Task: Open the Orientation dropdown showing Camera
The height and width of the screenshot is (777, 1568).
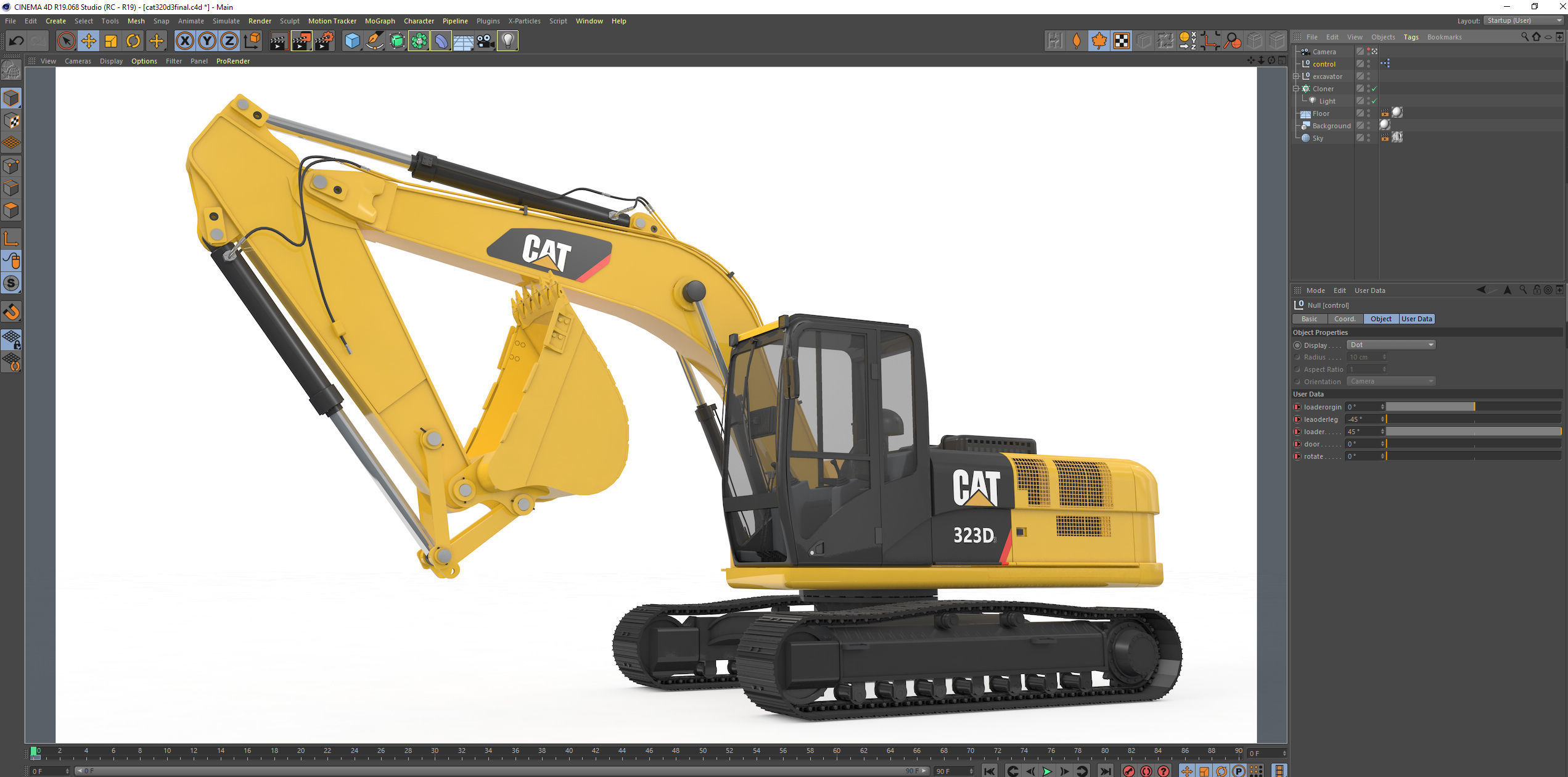Action: (1391, 381)
